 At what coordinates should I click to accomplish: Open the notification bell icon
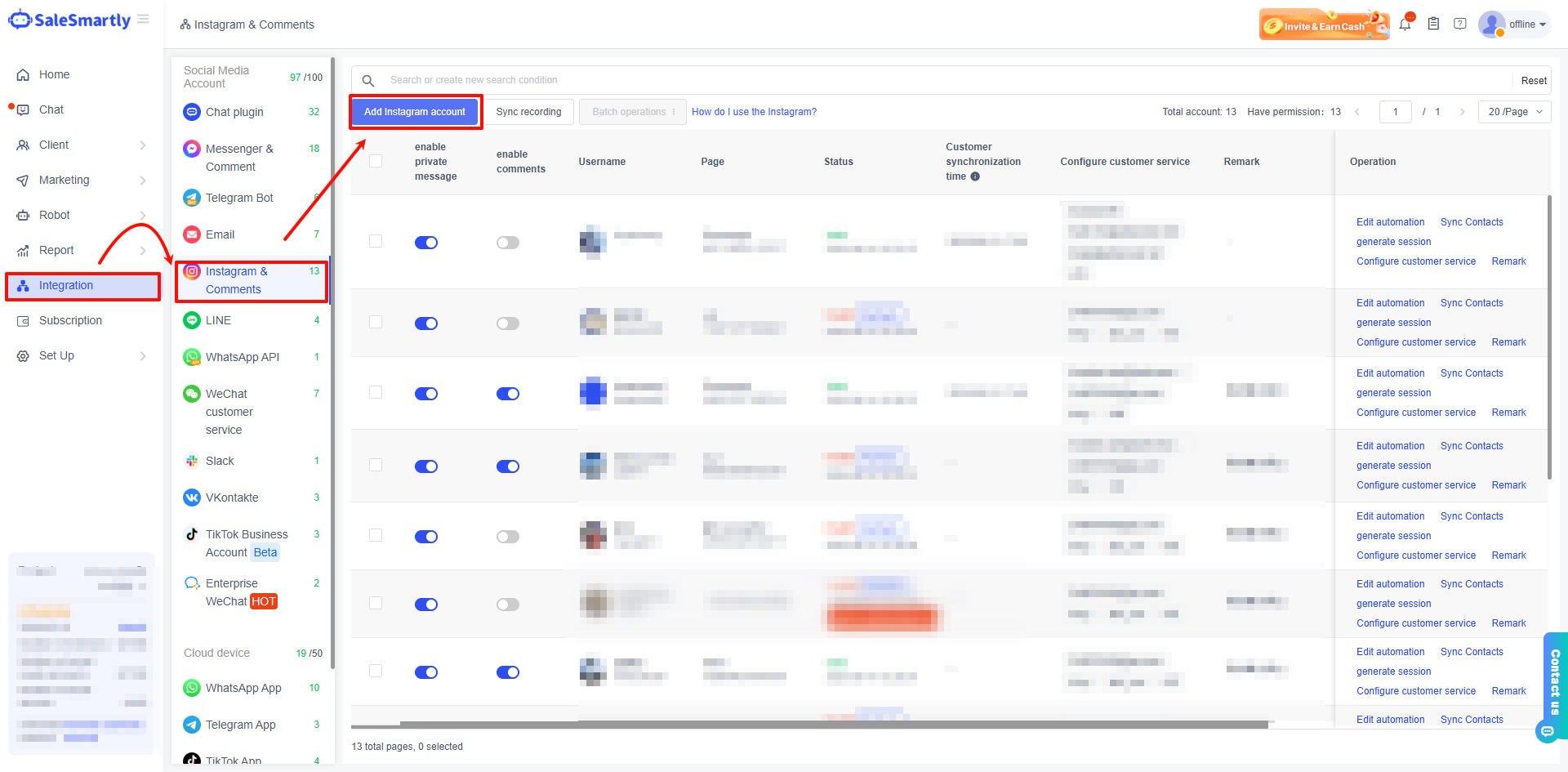pos(1405,25)
